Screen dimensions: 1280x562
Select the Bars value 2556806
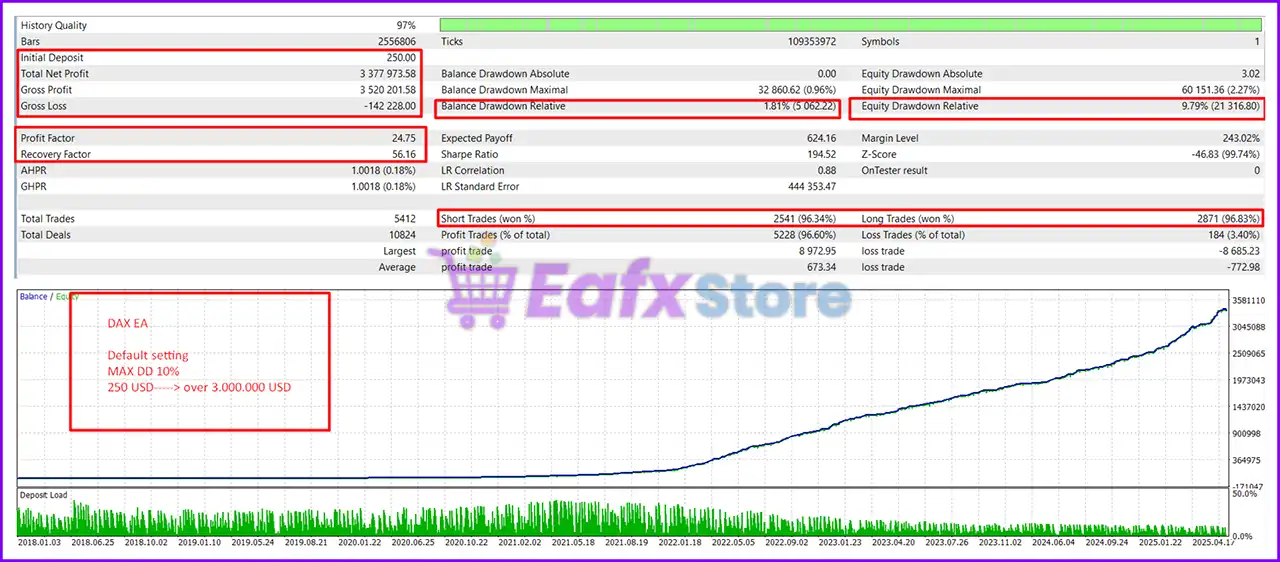(x=397, y=42)
